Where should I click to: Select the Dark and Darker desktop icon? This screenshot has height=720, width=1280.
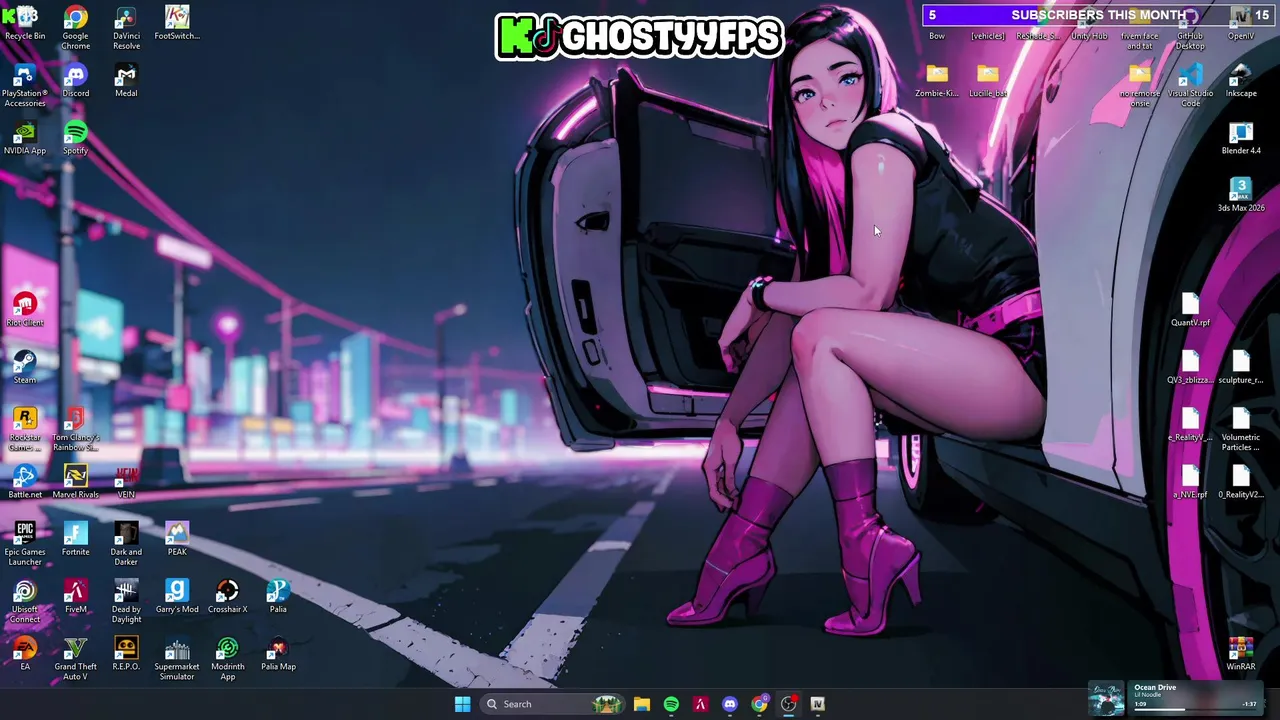[126, 544]
